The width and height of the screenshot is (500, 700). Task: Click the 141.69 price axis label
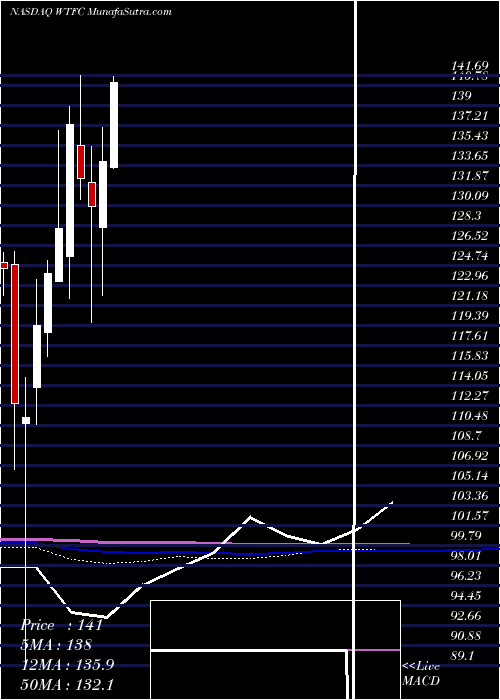tap(470, 67)
